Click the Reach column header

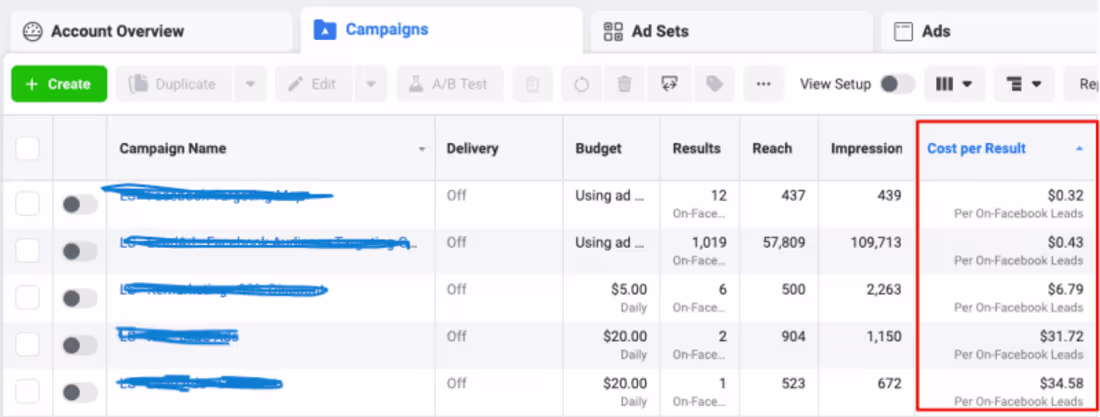[x=772, y=149]
